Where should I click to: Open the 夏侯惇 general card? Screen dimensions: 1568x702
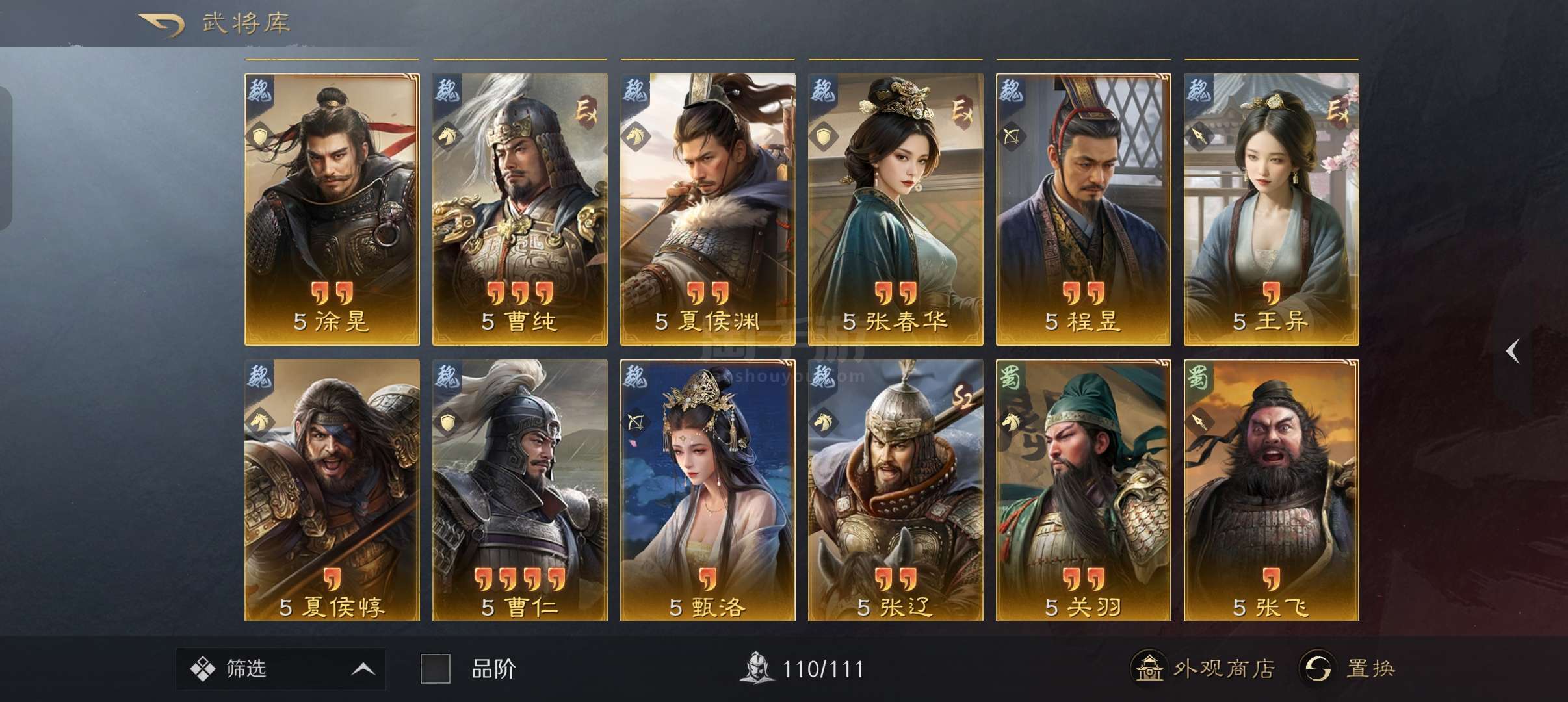point(332,490)
